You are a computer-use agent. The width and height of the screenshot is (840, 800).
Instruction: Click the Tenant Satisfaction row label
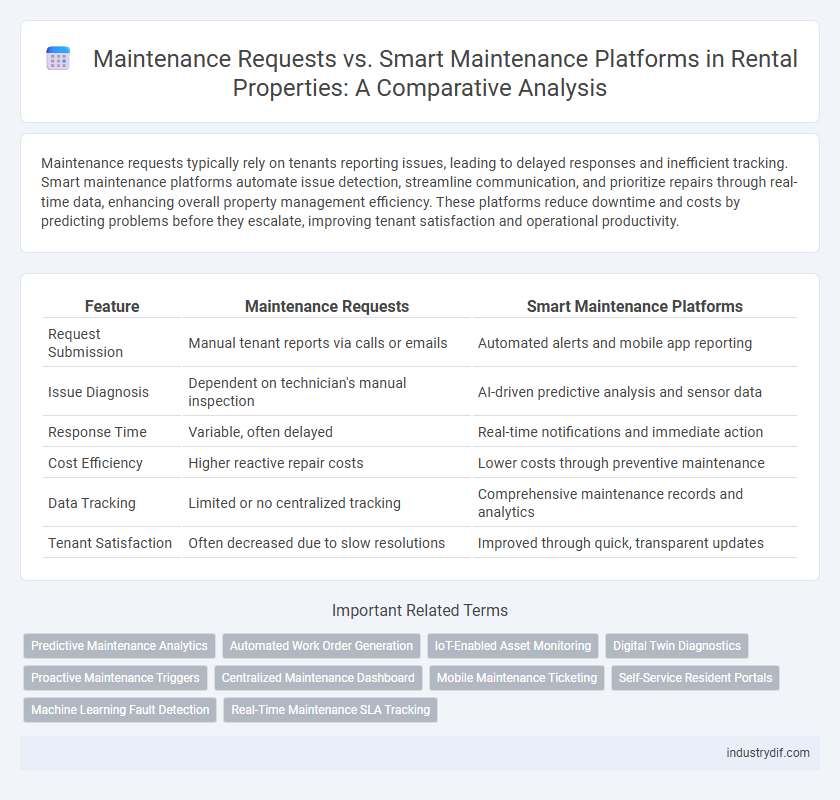(110, 543)
